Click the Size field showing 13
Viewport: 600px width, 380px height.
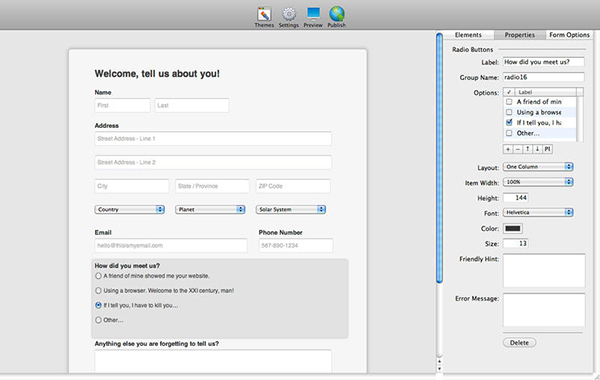(515, 243)
